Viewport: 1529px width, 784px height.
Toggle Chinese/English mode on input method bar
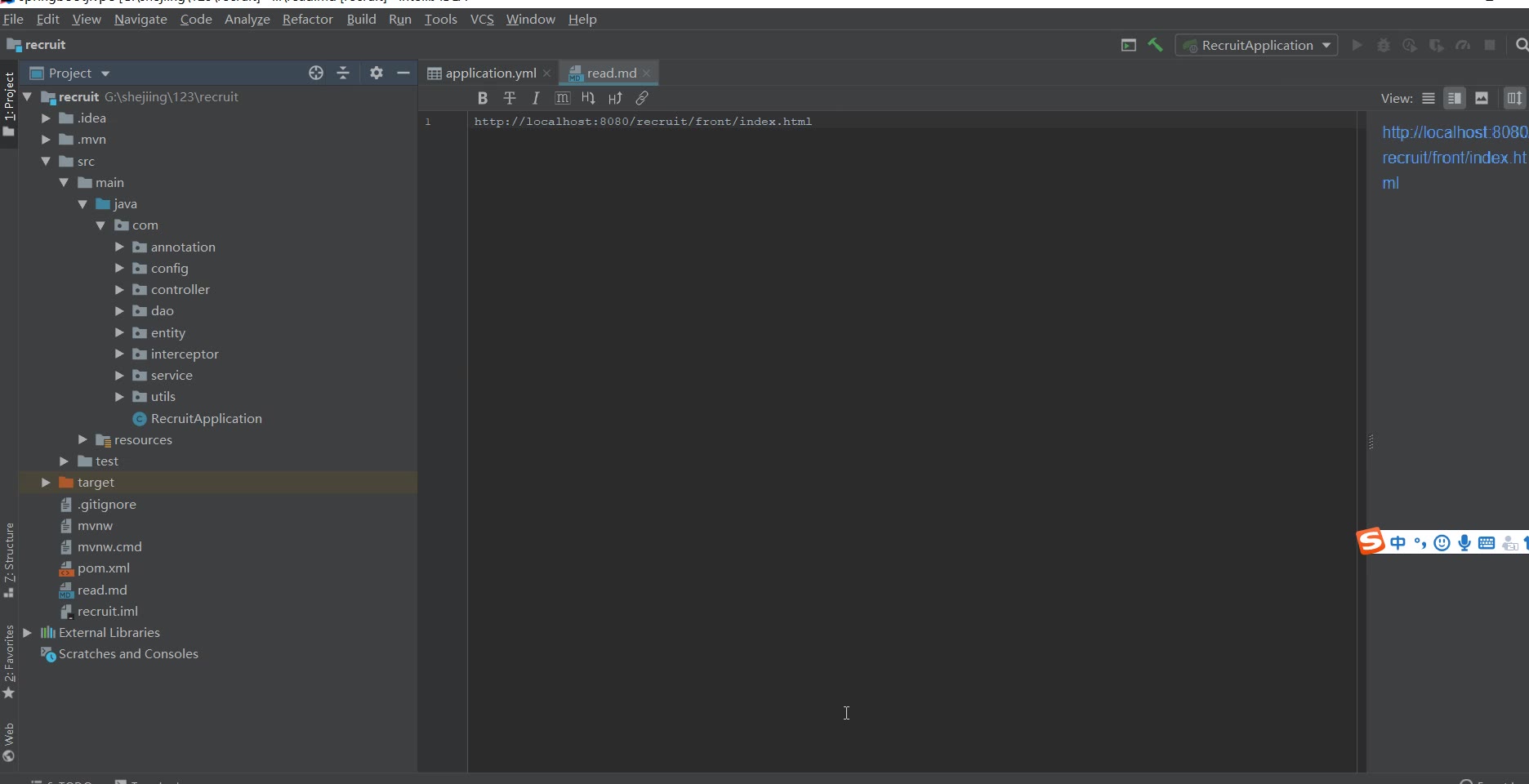[x=1398, y=543]
